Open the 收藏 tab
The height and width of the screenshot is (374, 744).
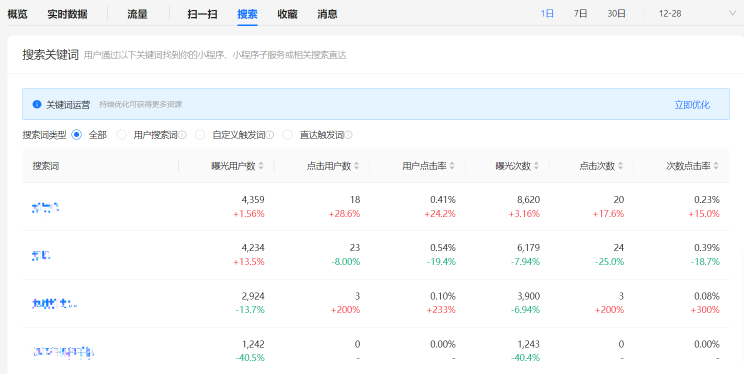pos(287,14)
